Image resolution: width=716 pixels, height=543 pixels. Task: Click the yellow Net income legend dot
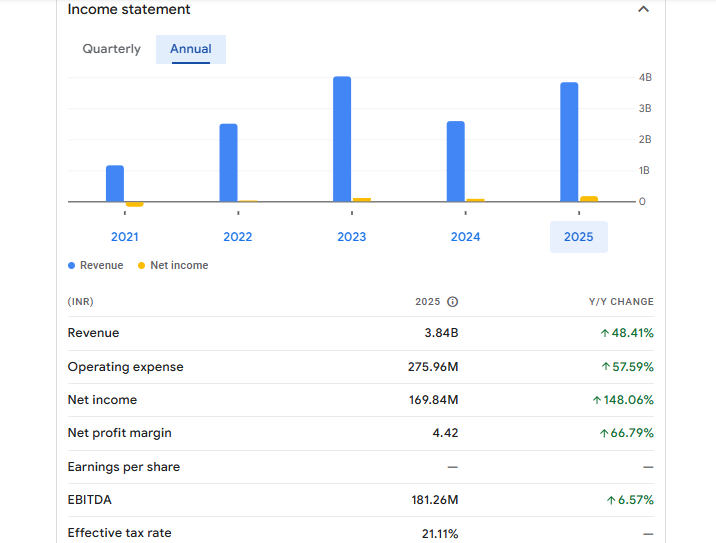tap(142, 265)
